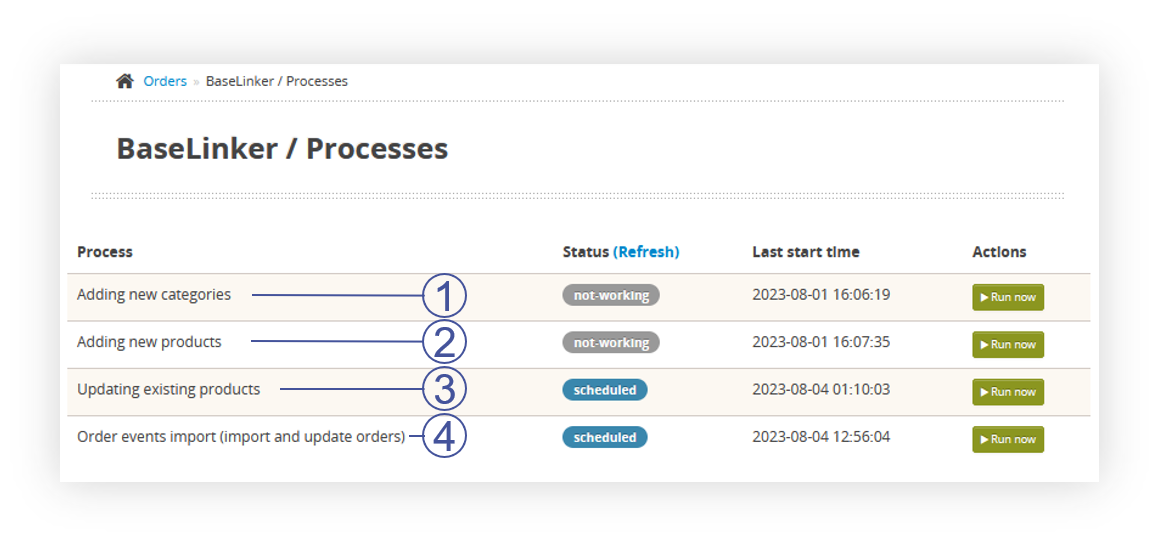Screen dimensions: 1170x545
Task: Run the Order events import process now
Action: pos(1008,439)
